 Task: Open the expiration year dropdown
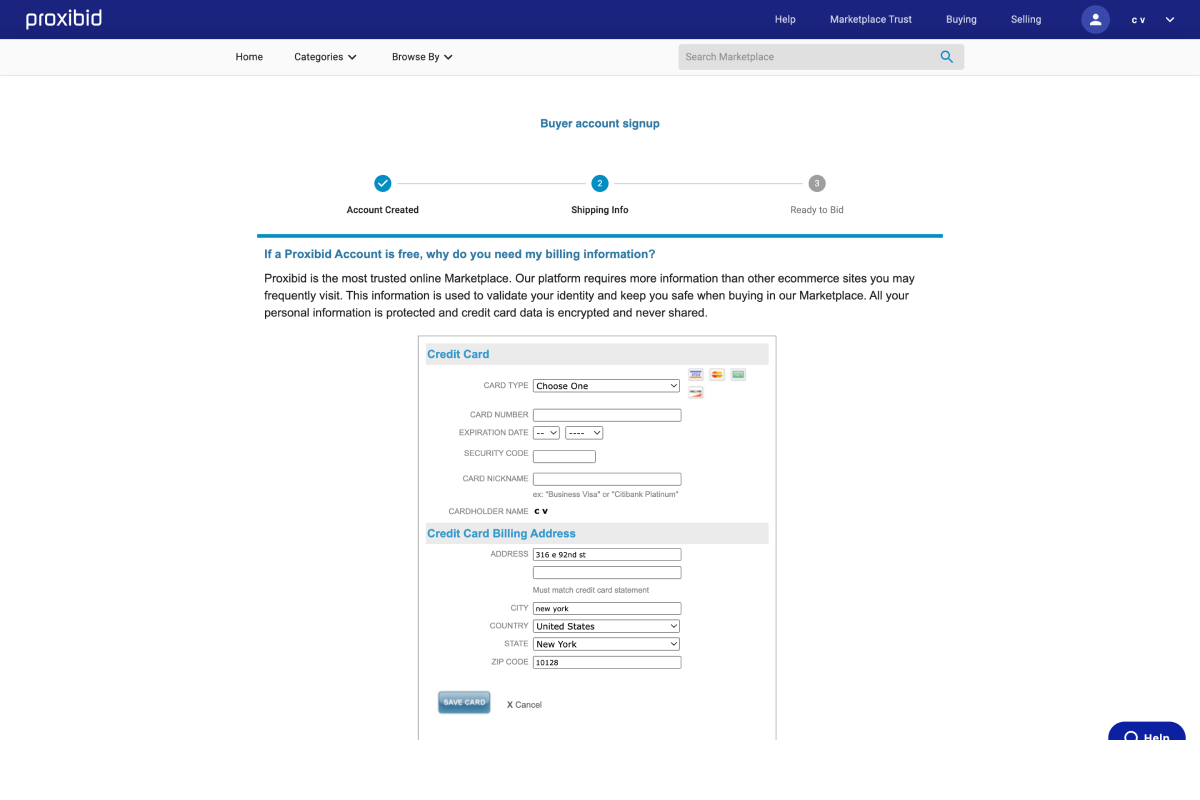pyautogui.click(x=584, y=433)
